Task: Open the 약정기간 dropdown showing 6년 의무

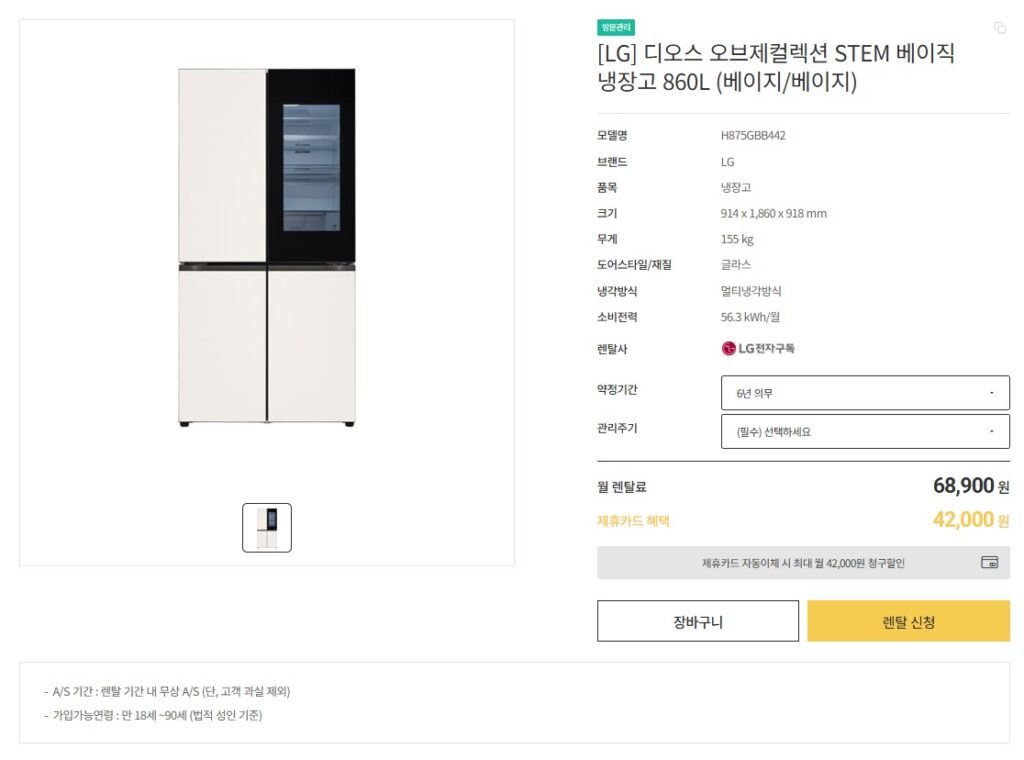Action: tap(865, 392)
